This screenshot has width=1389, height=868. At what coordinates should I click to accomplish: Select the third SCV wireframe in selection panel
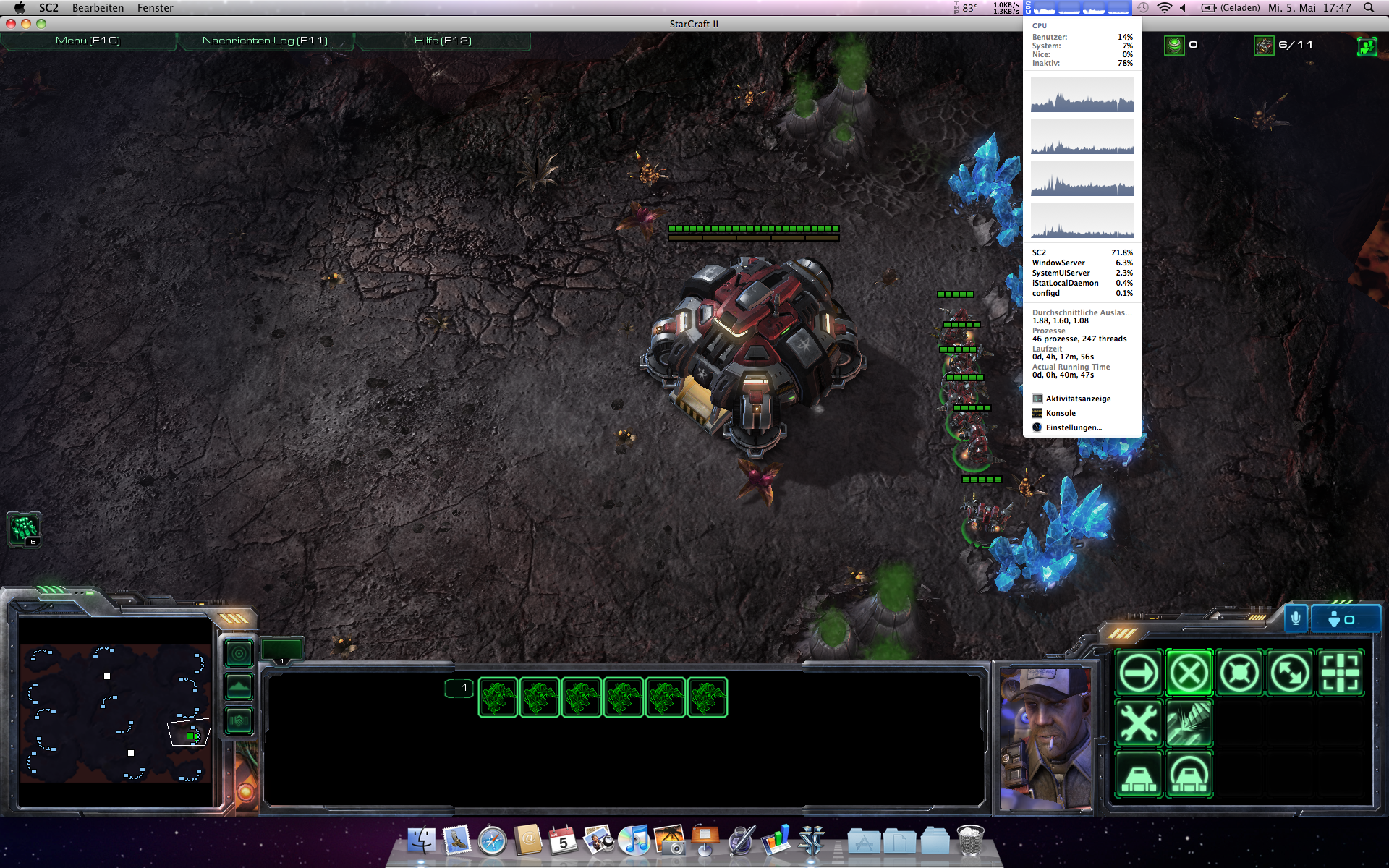(x=582, y=697)
